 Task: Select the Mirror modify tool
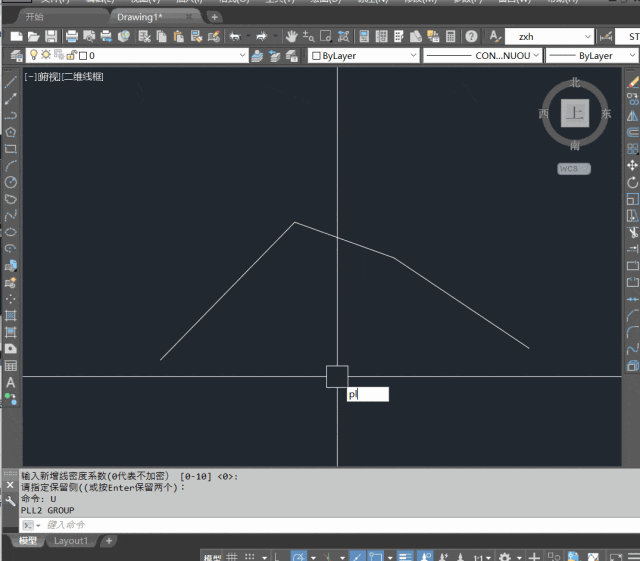point(633,116)
